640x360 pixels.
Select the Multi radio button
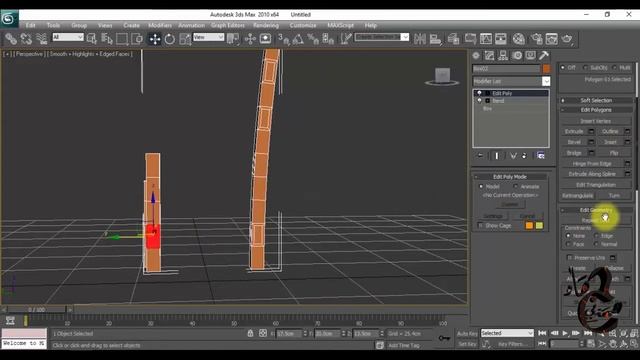(614, 67)
